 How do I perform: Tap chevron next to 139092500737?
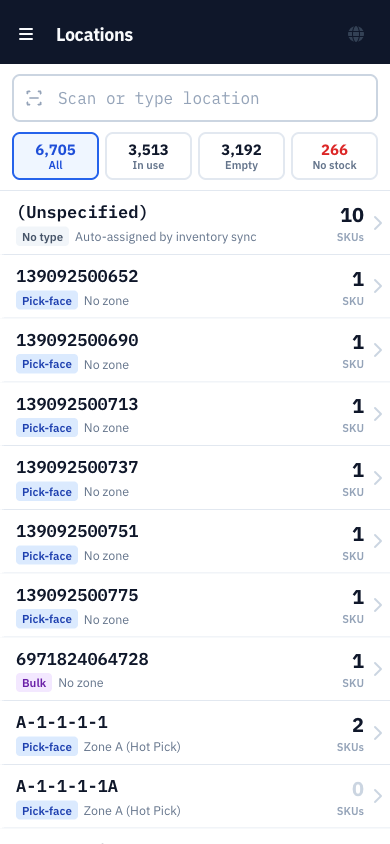click(x=378, y=478)
